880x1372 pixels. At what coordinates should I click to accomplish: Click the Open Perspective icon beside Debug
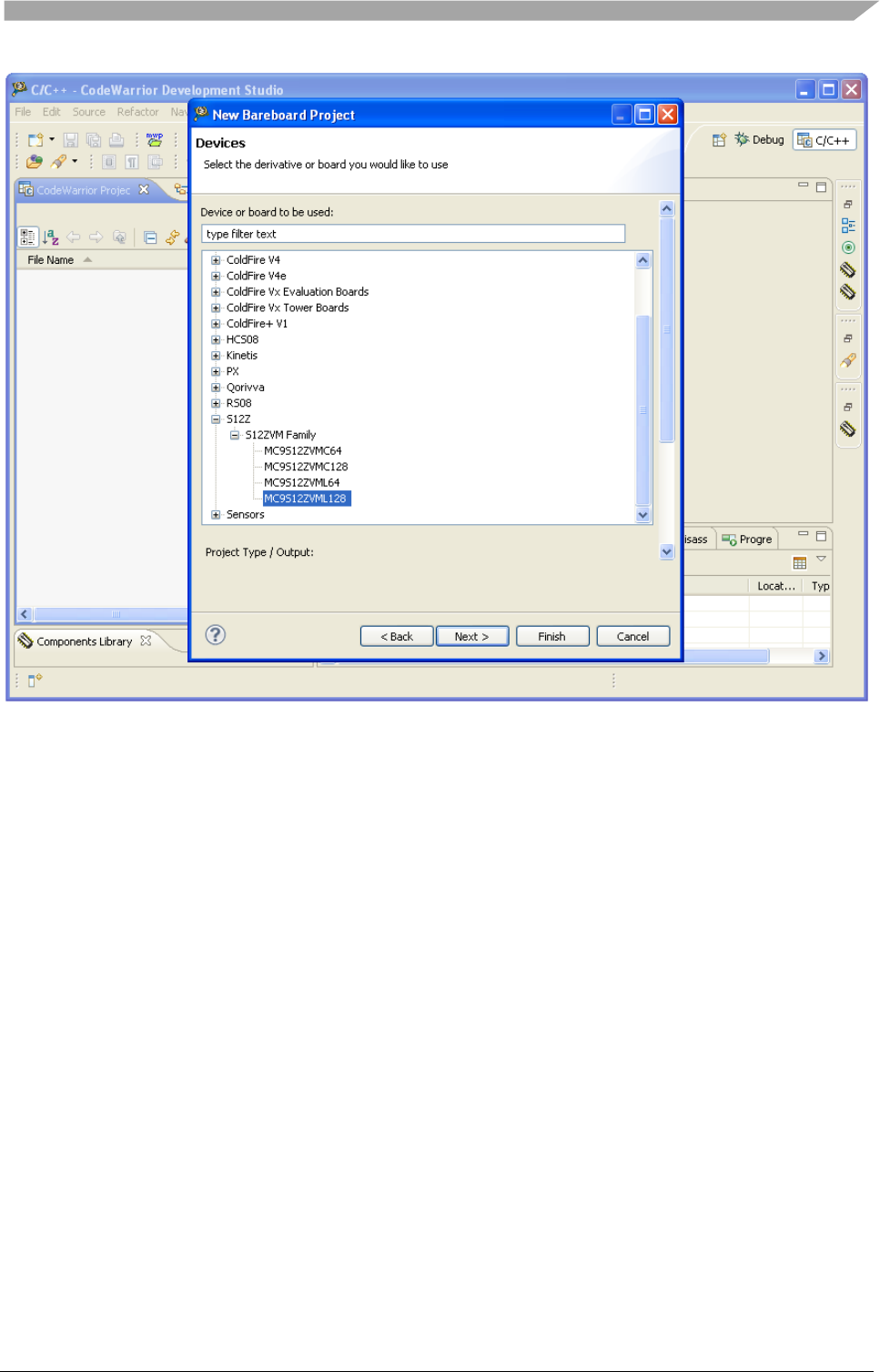coord(719,140)
